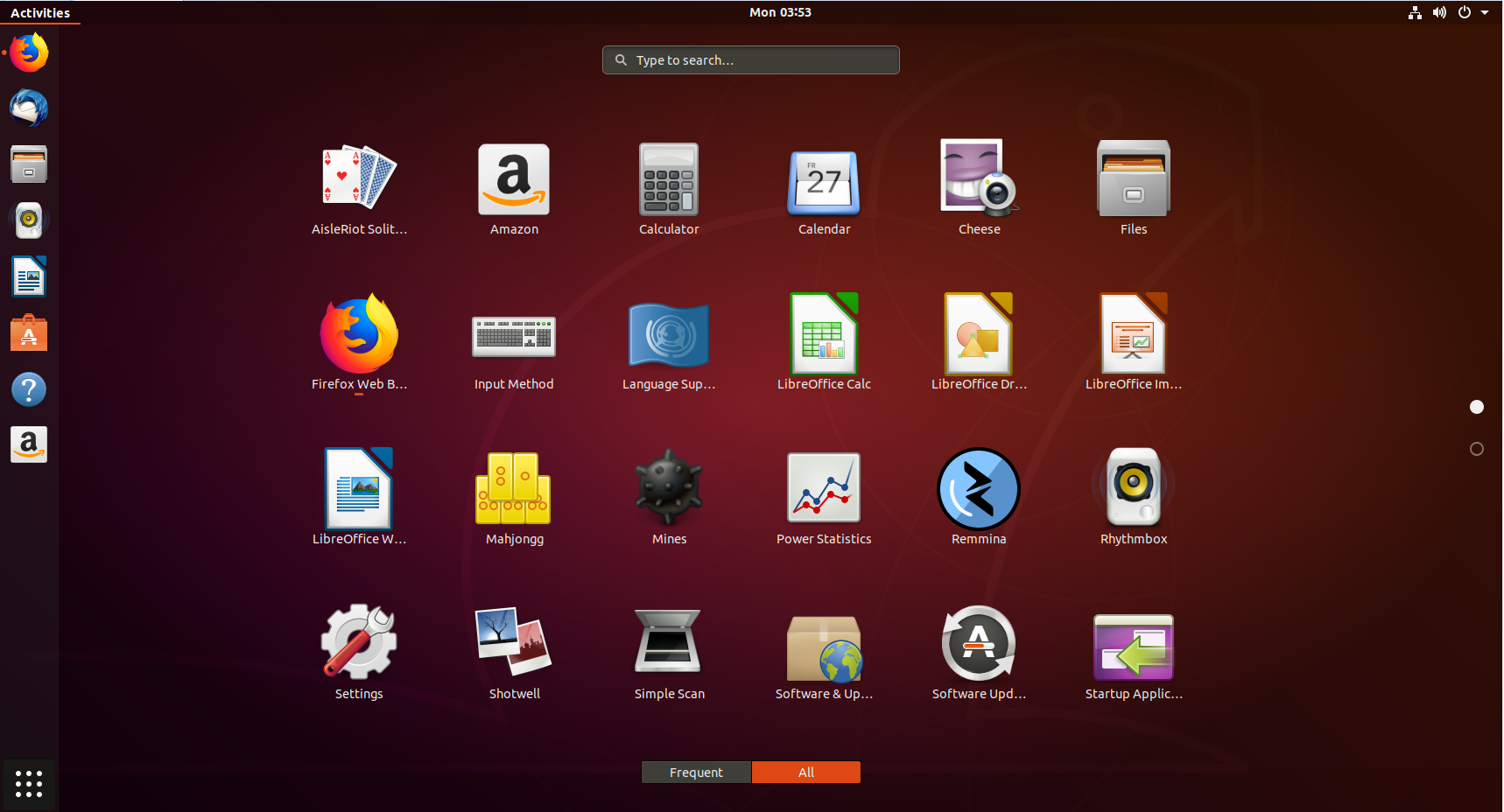This screenshot has height=812, width=1504.
Task: Open the Calculator app
Action: 669,178
